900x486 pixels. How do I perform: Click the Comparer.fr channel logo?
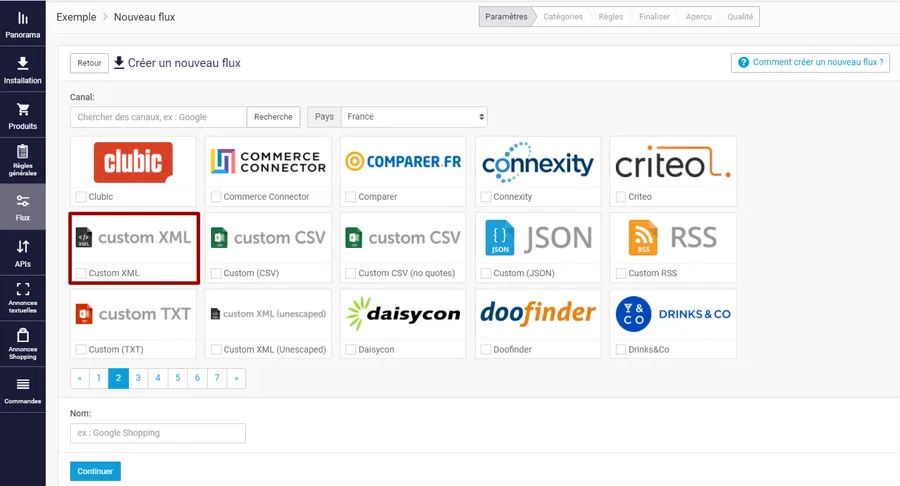[403, 162]
